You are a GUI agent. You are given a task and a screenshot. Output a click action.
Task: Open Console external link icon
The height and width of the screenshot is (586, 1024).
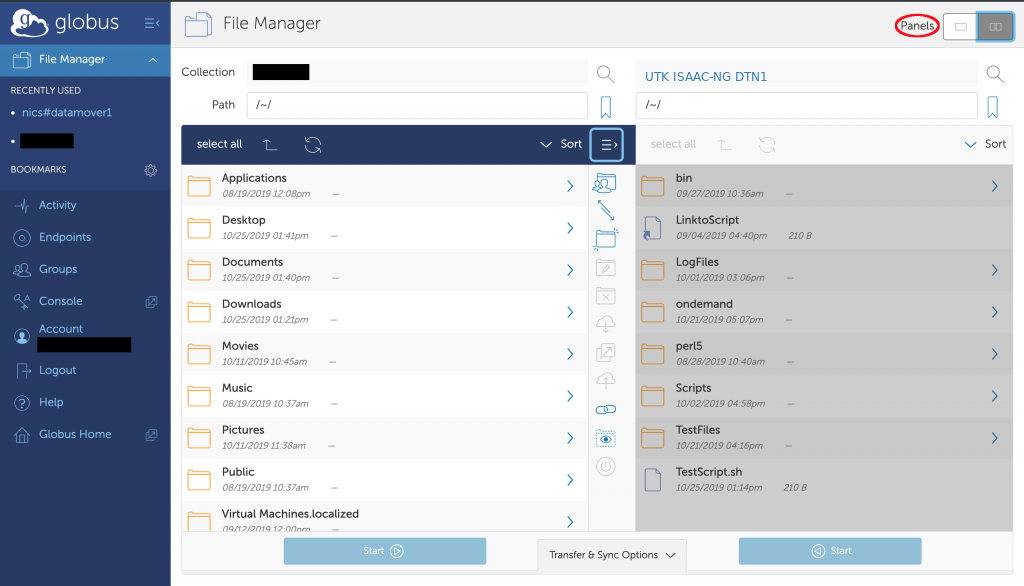pyautogui.click(x=151, y=302)
